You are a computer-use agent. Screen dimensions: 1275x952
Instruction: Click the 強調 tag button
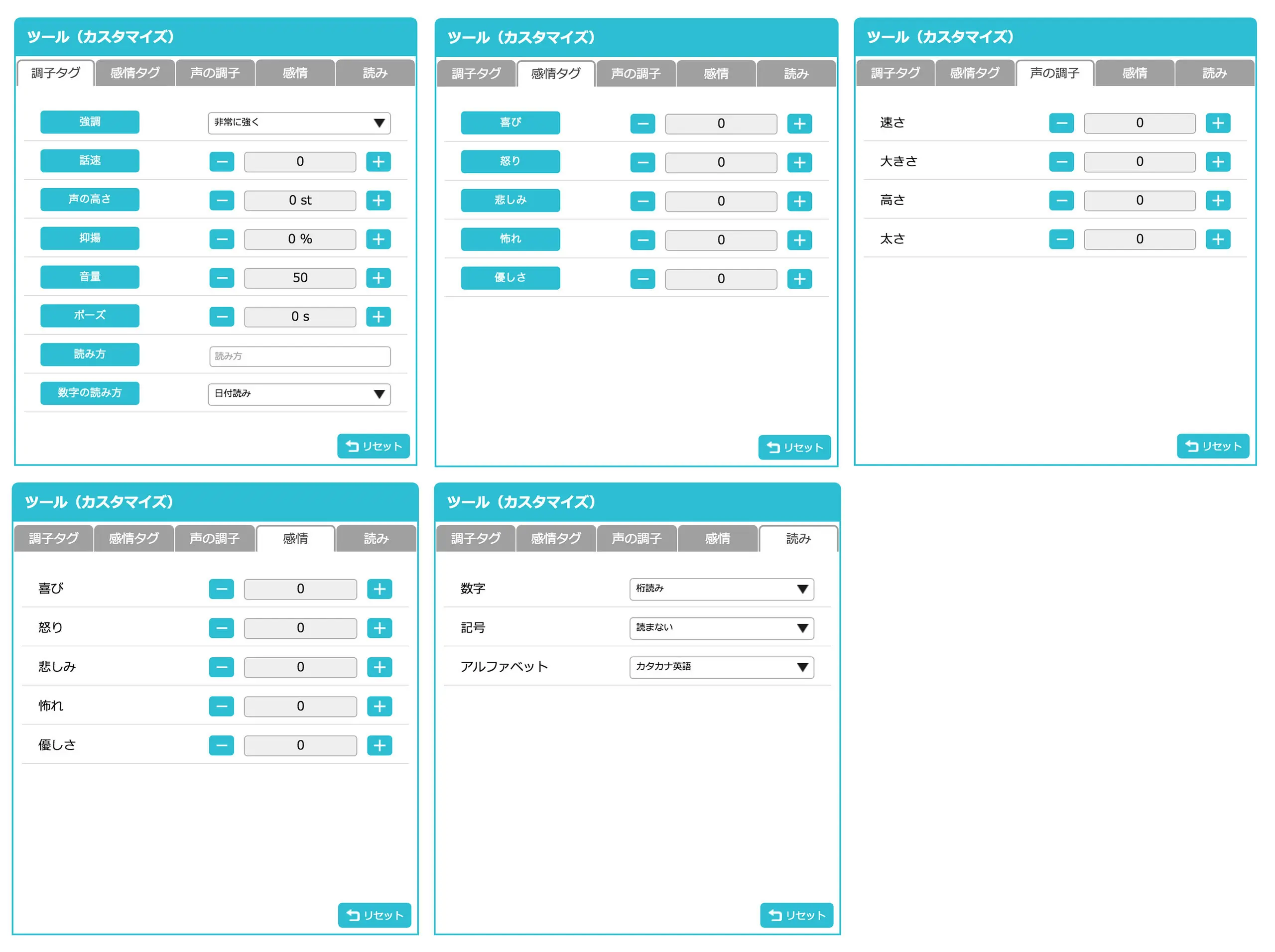[90, 122]
